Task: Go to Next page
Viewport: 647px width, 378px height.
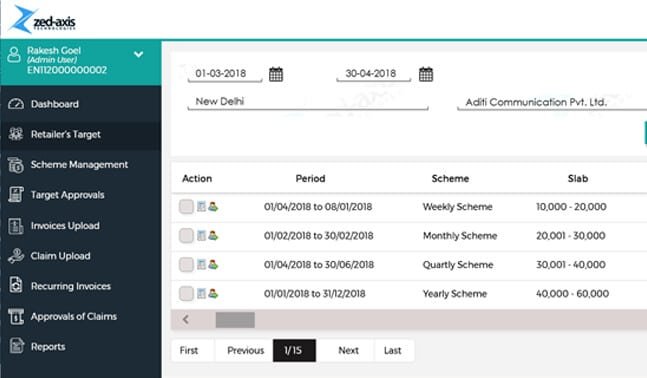Action: [x=348, y=350]
